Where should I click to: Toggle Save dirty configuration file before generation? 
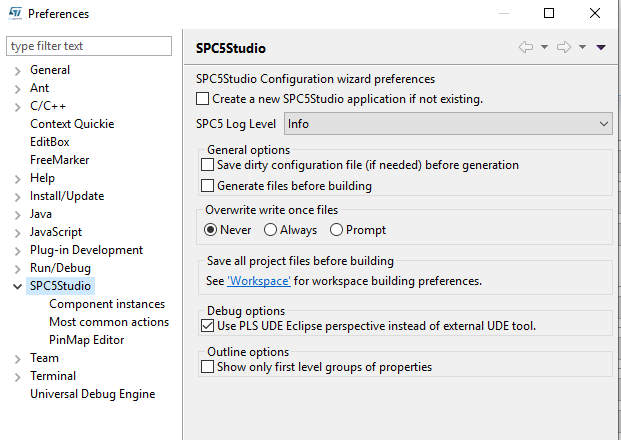208,165
